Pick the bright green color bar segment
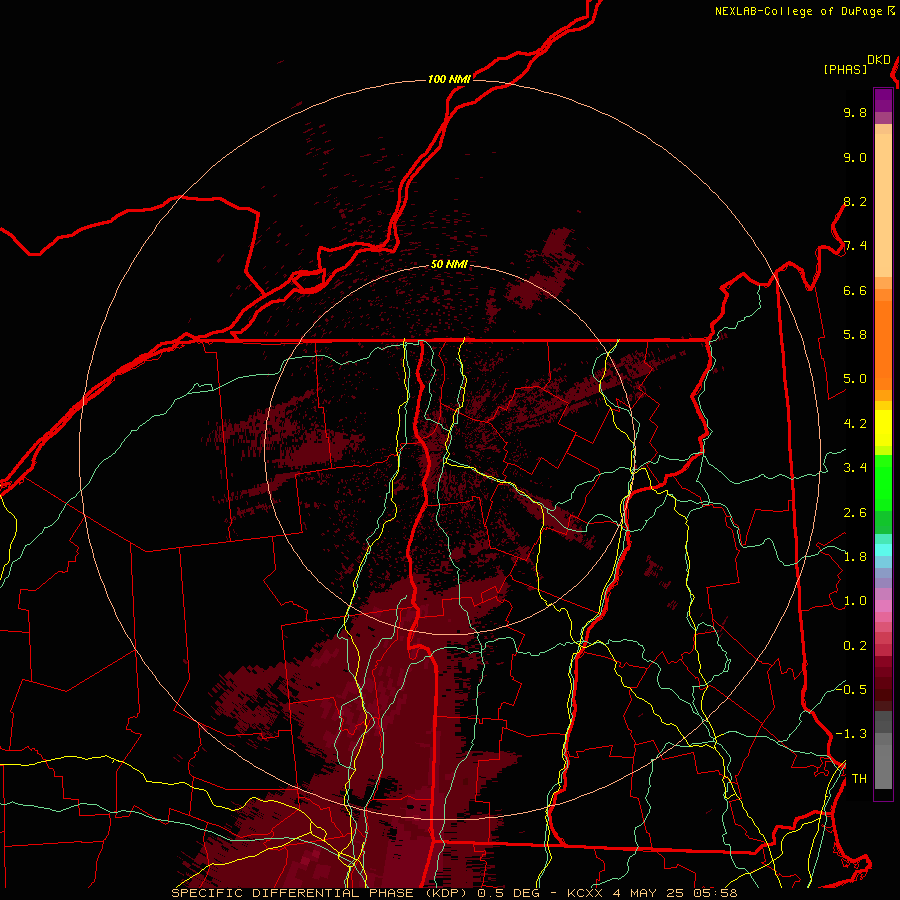 (883, 482)
